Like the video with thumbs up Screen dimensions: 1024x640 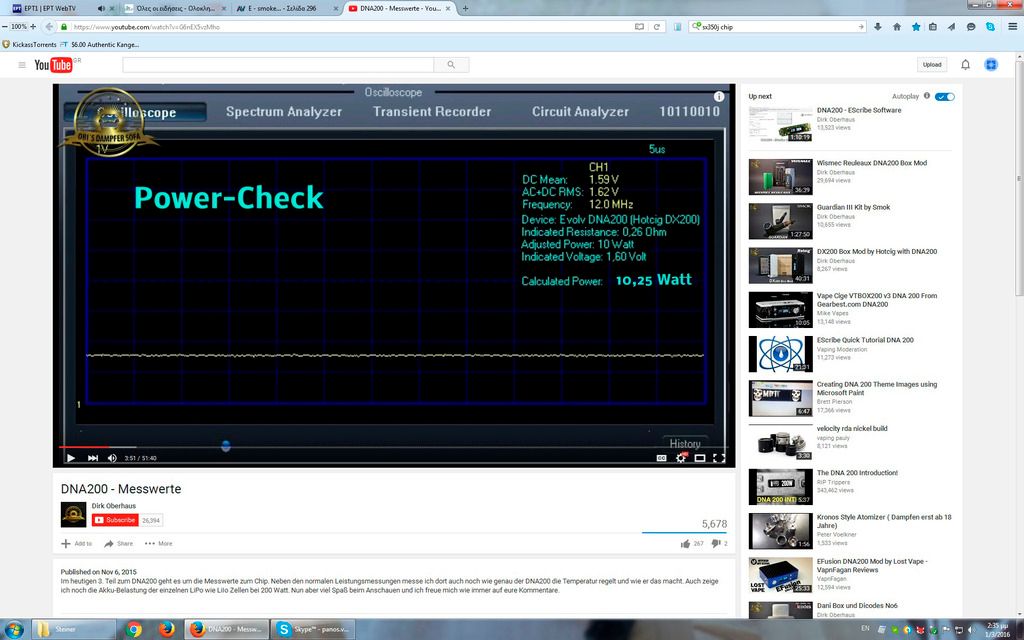(x=686, y=543)
